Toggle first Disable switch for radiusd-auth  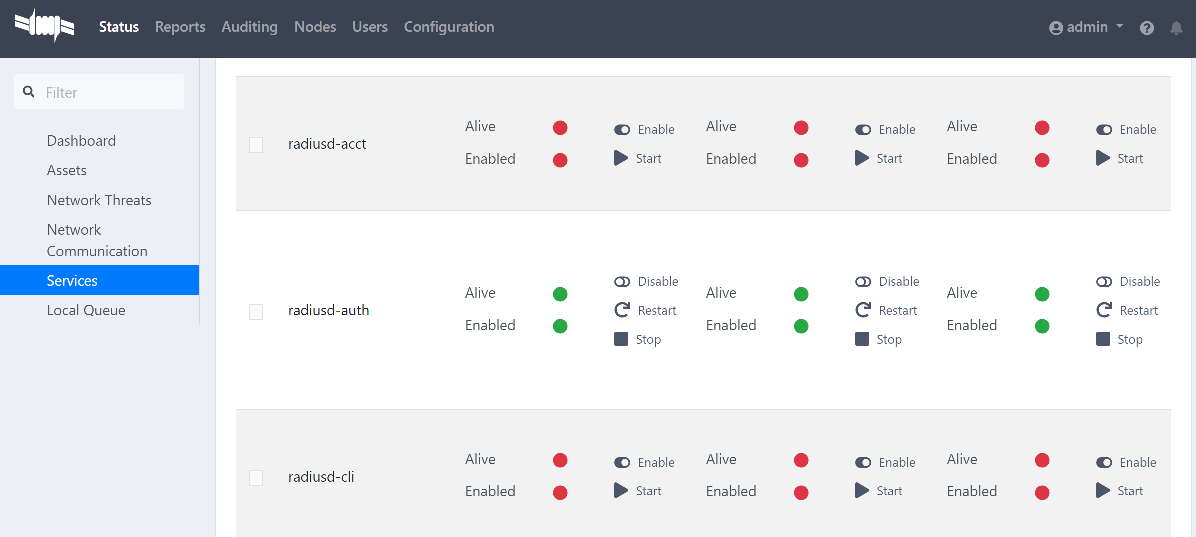pos(622,282)
